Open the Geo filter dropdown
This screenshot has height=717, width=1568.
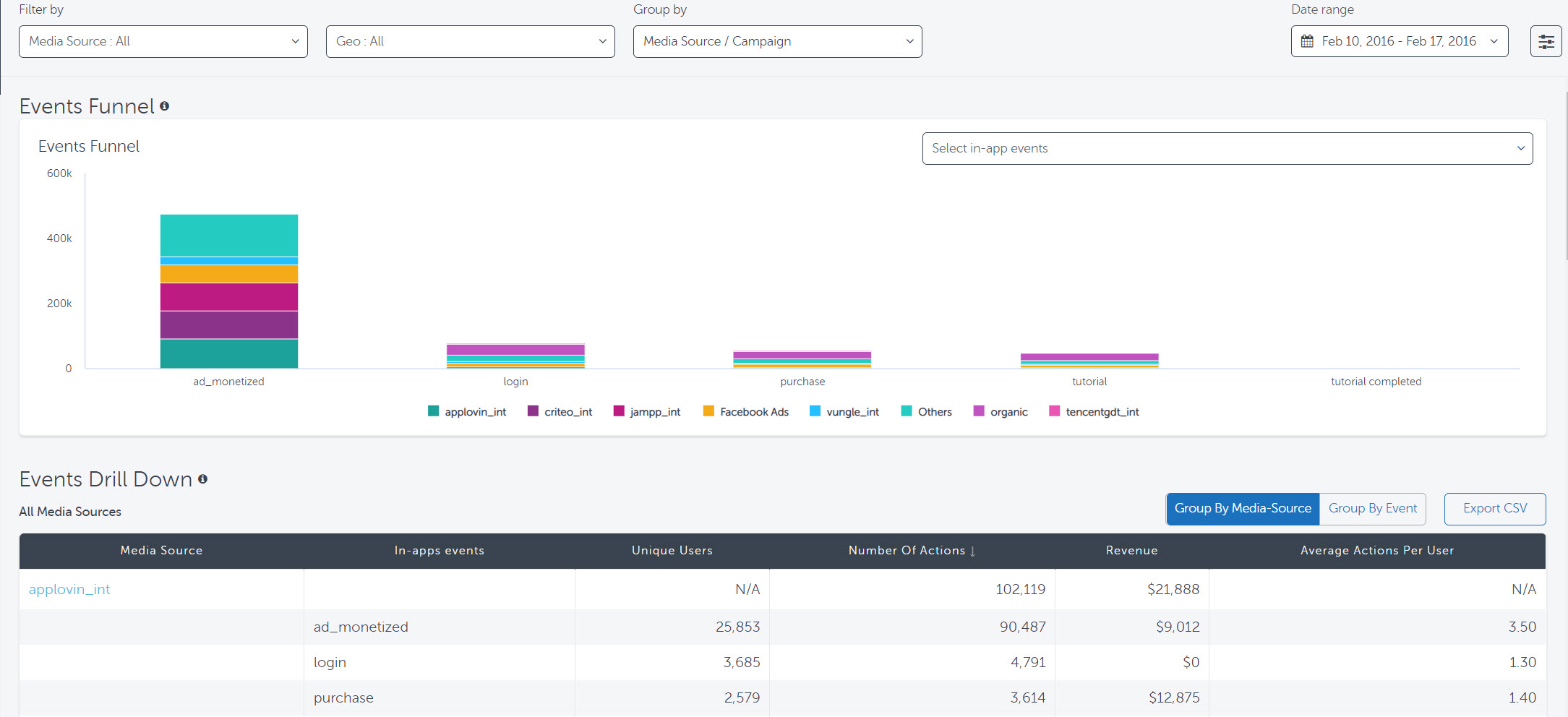coord(470,41)
